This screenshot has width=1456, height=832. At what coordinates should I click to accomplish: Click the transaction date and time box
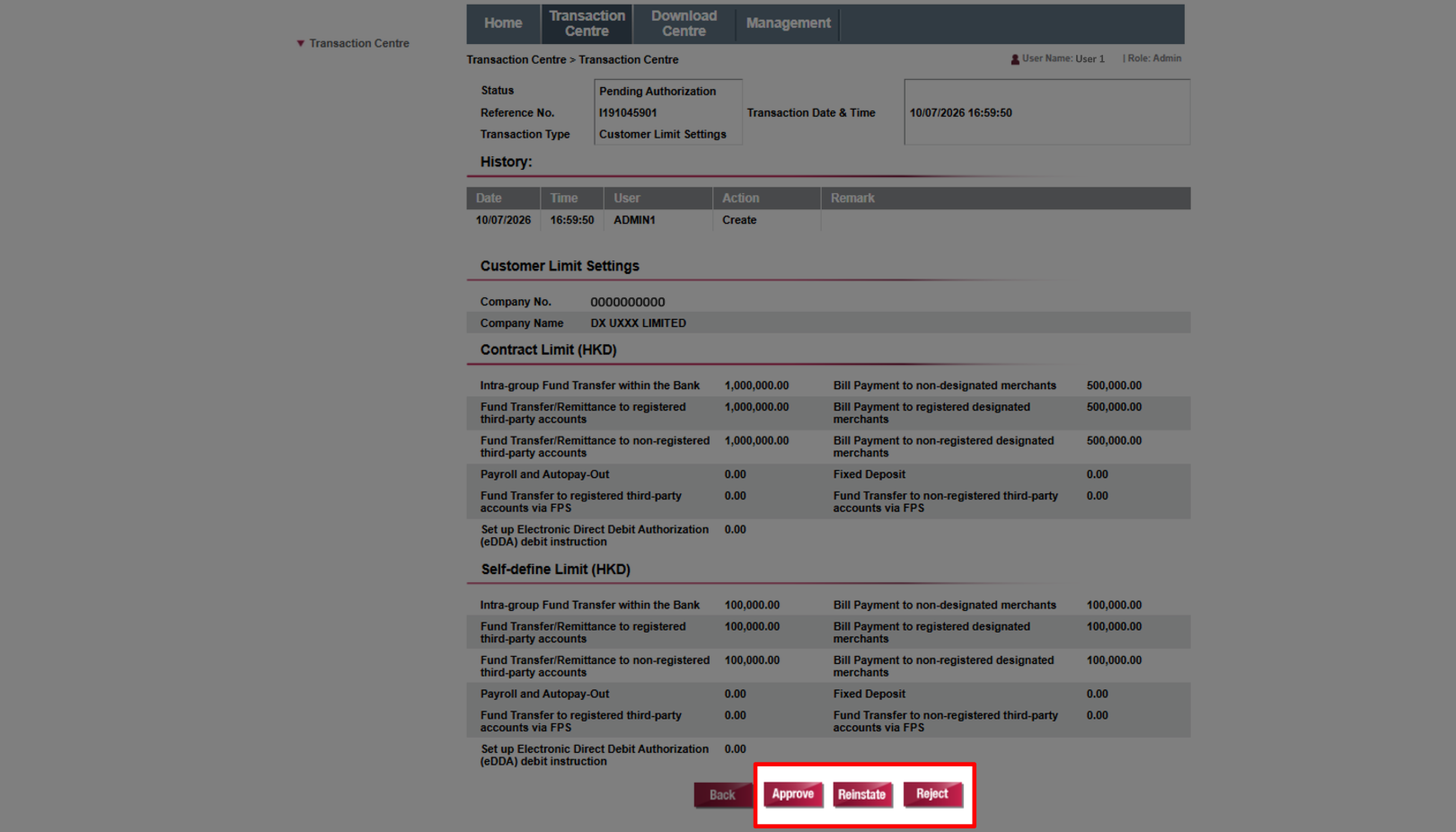(1046, 113)
